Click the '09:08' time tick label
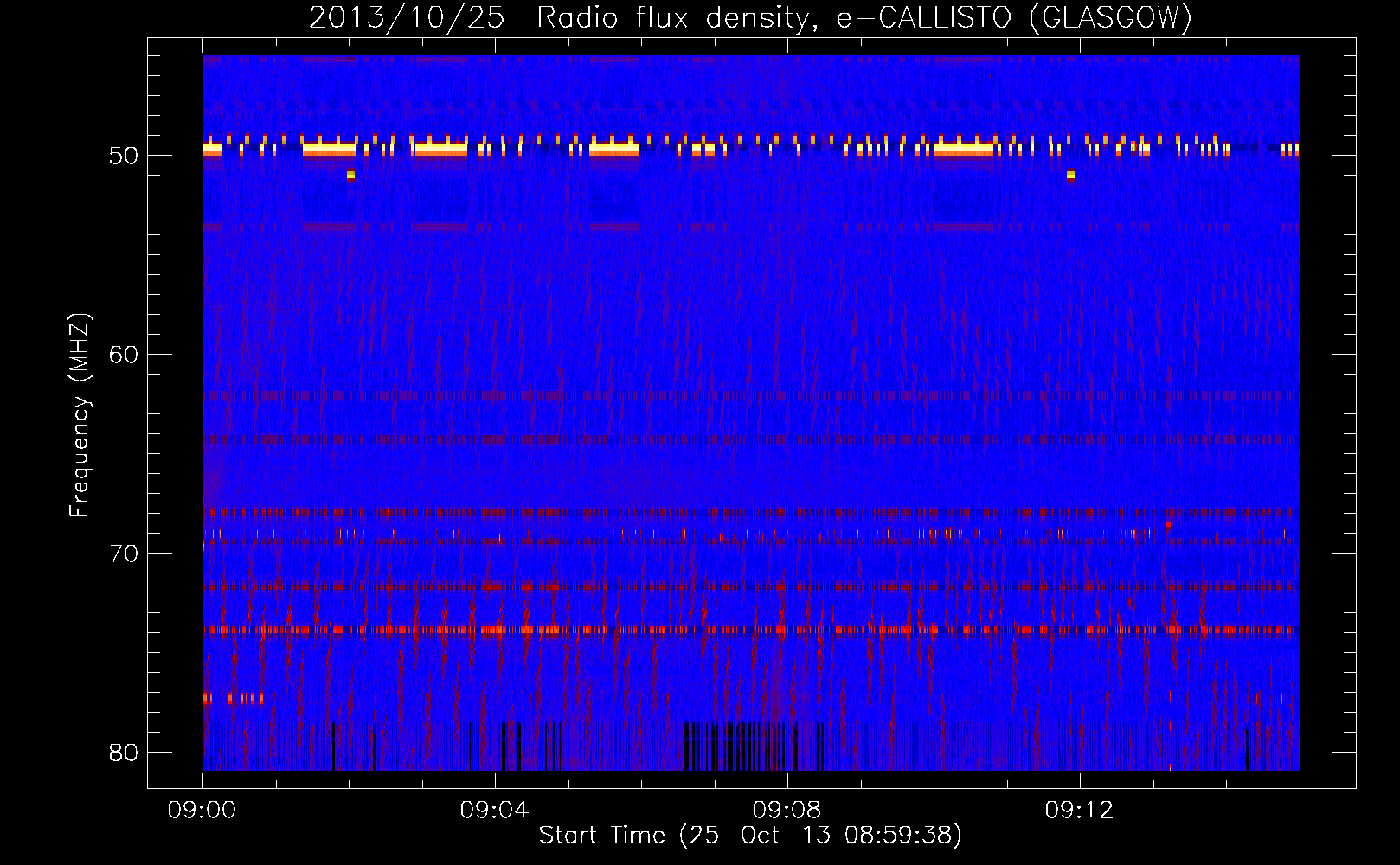 (x=787, y=811)
